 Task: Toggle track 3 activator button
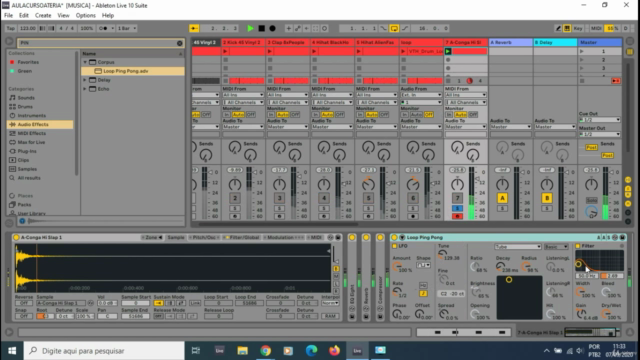point(279,198)
